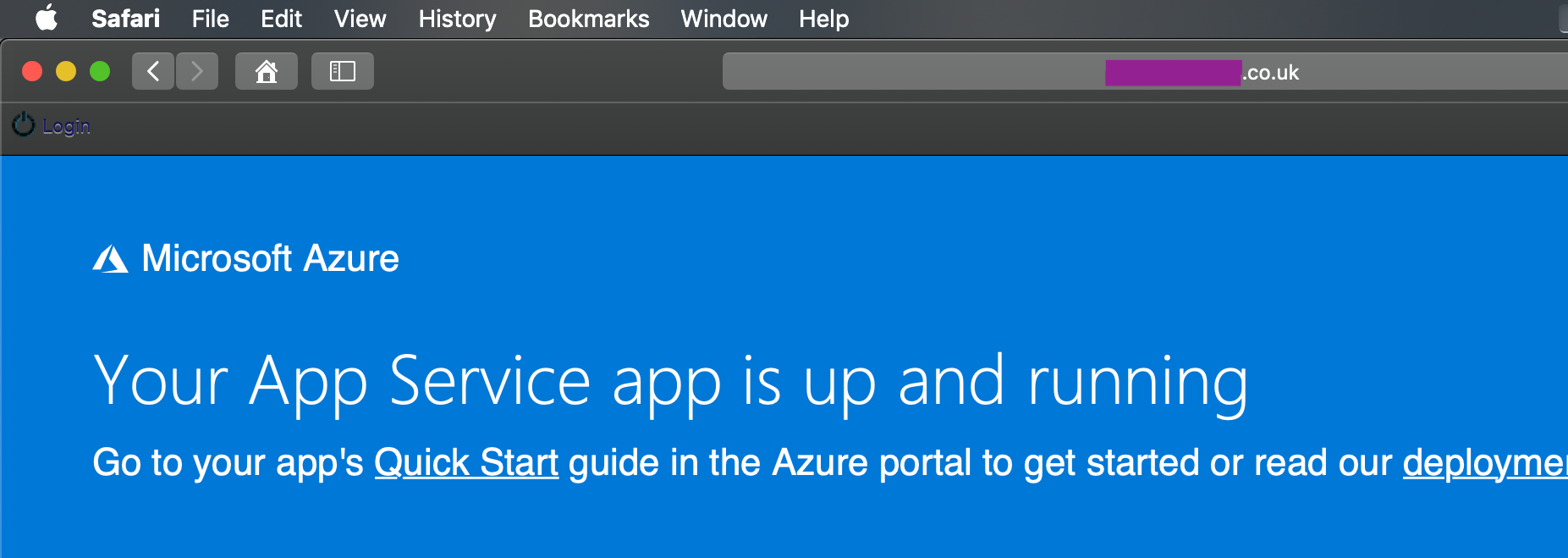Open the Login bookmark in favorites bar
Image resolution: width=1568 pixels, height=558 pixels.
(x=66, y=126)
